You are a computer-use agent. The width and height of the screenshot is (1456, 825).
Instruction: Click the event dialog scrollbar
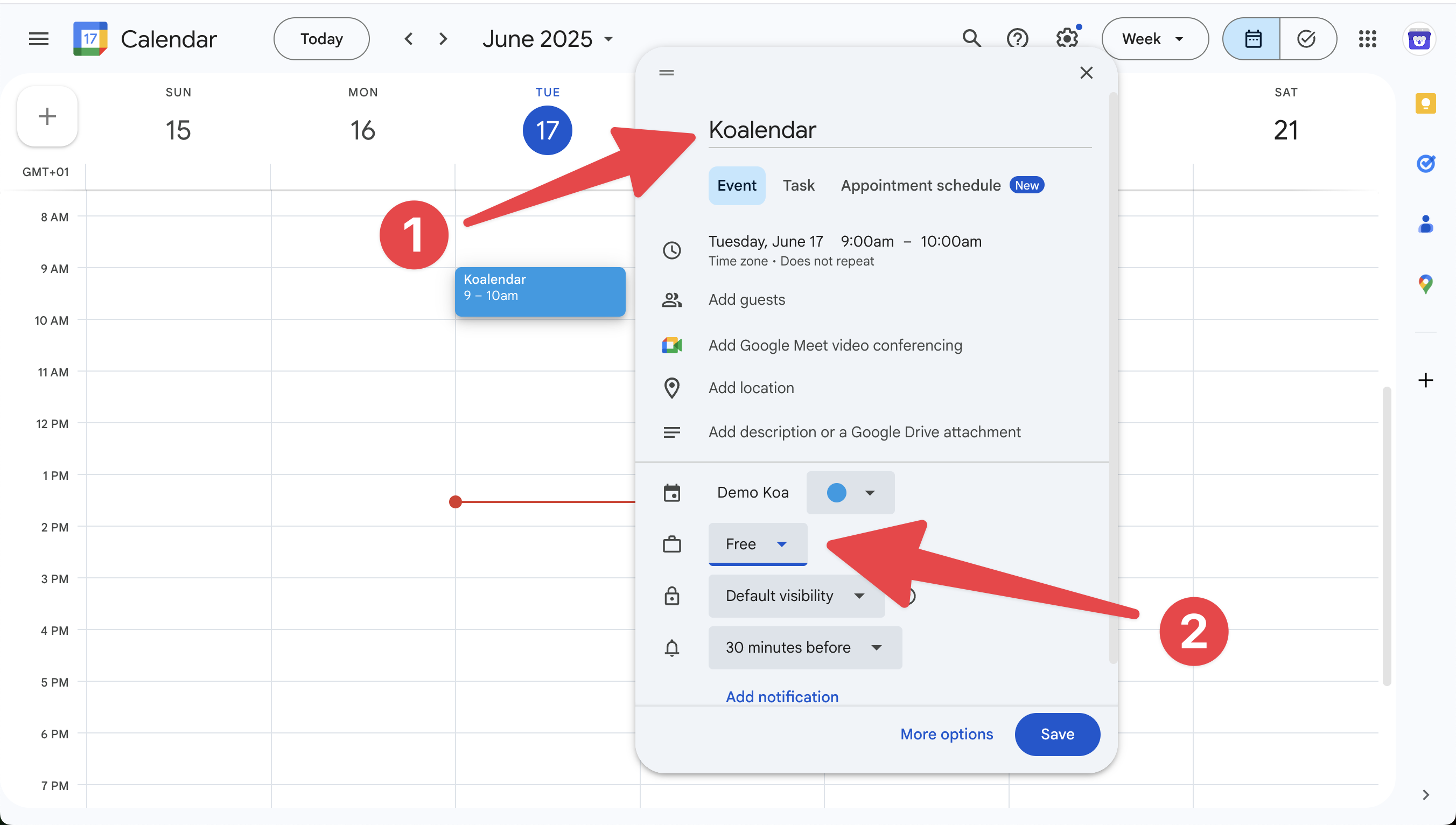pos(1112,377)
